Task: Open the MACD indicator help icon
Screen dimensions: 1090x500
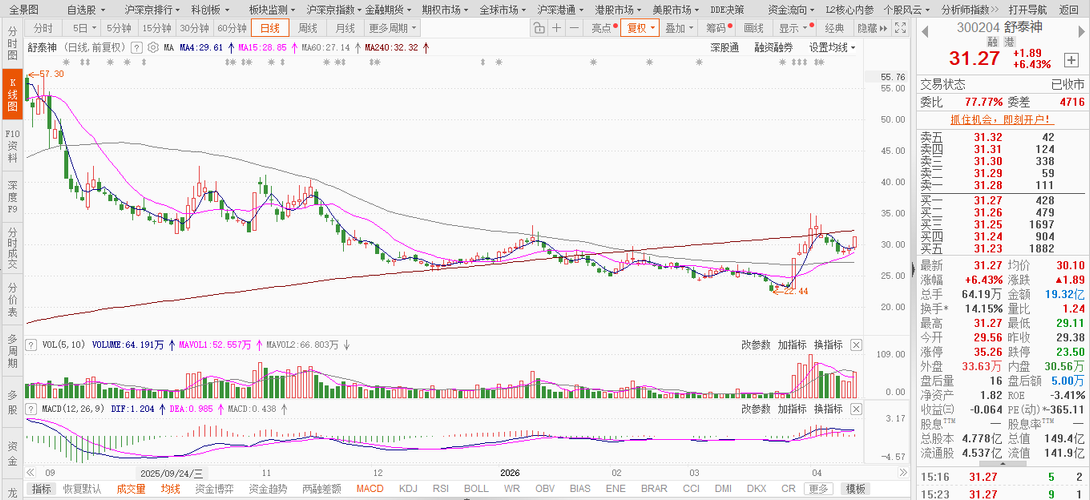Action: [x=31, y=409]
